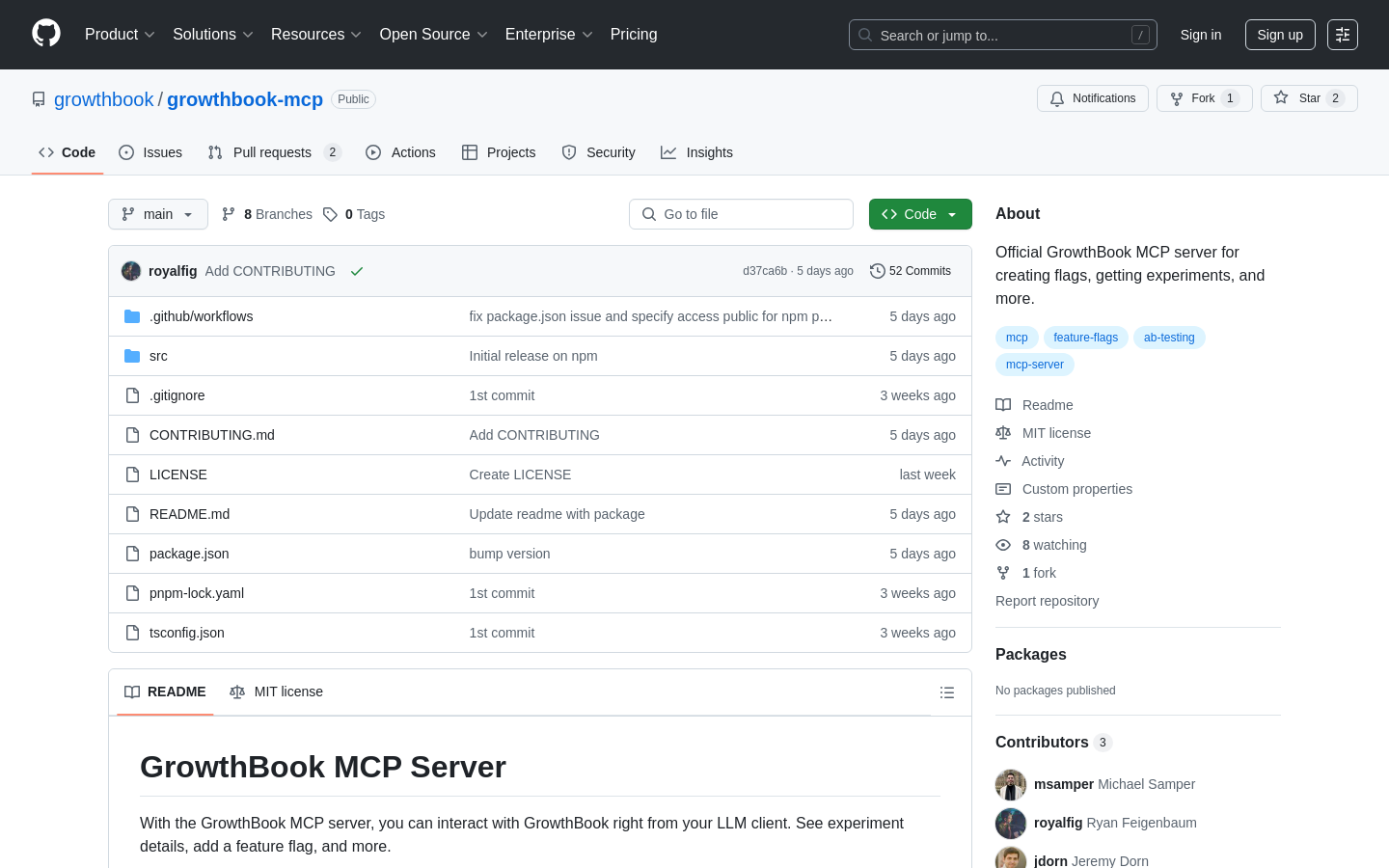Click the mcp-server topic tag

[x=1035, y=365]
